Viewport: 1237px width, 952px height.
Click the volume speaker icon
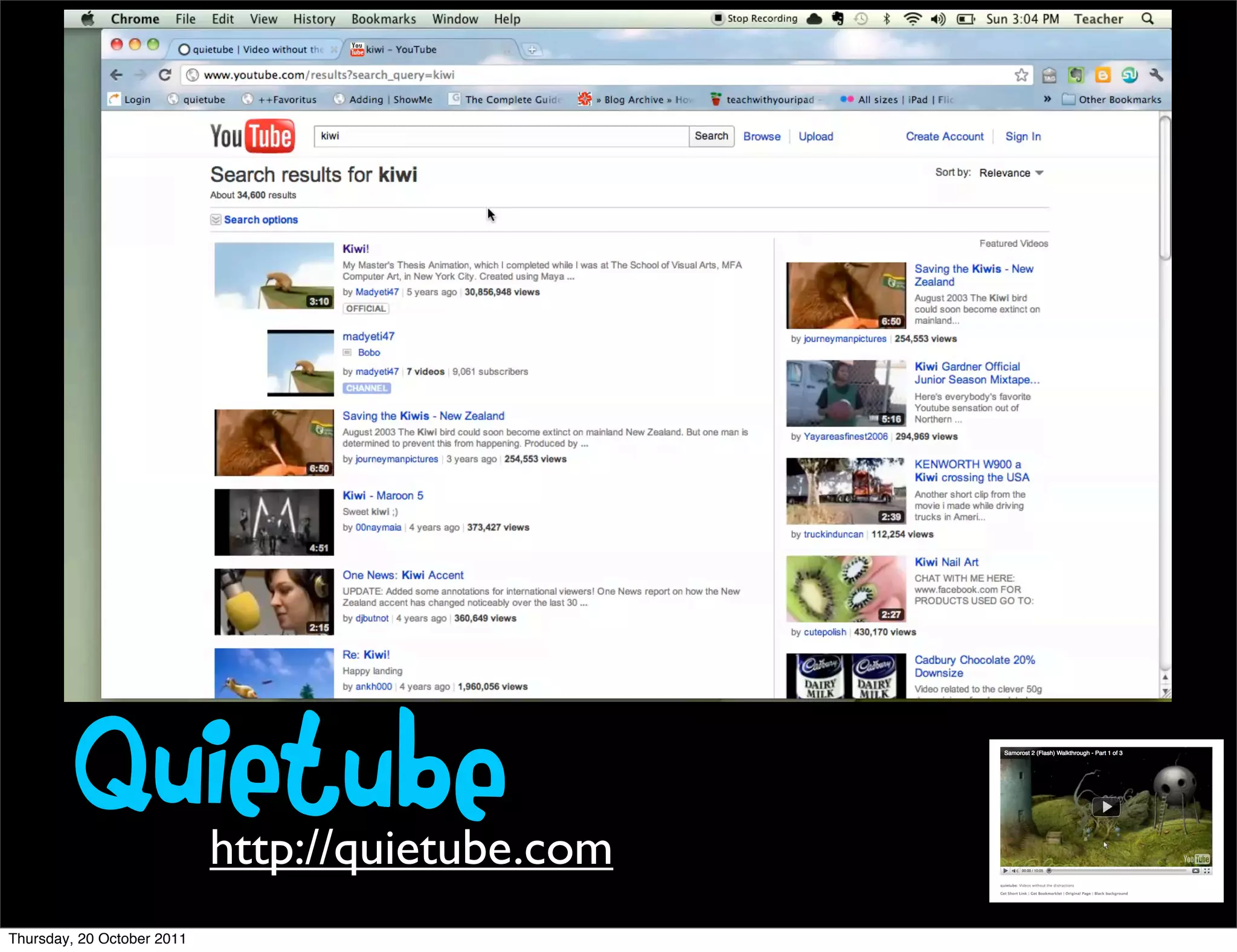pyautogui.click(x=937, y=19)
